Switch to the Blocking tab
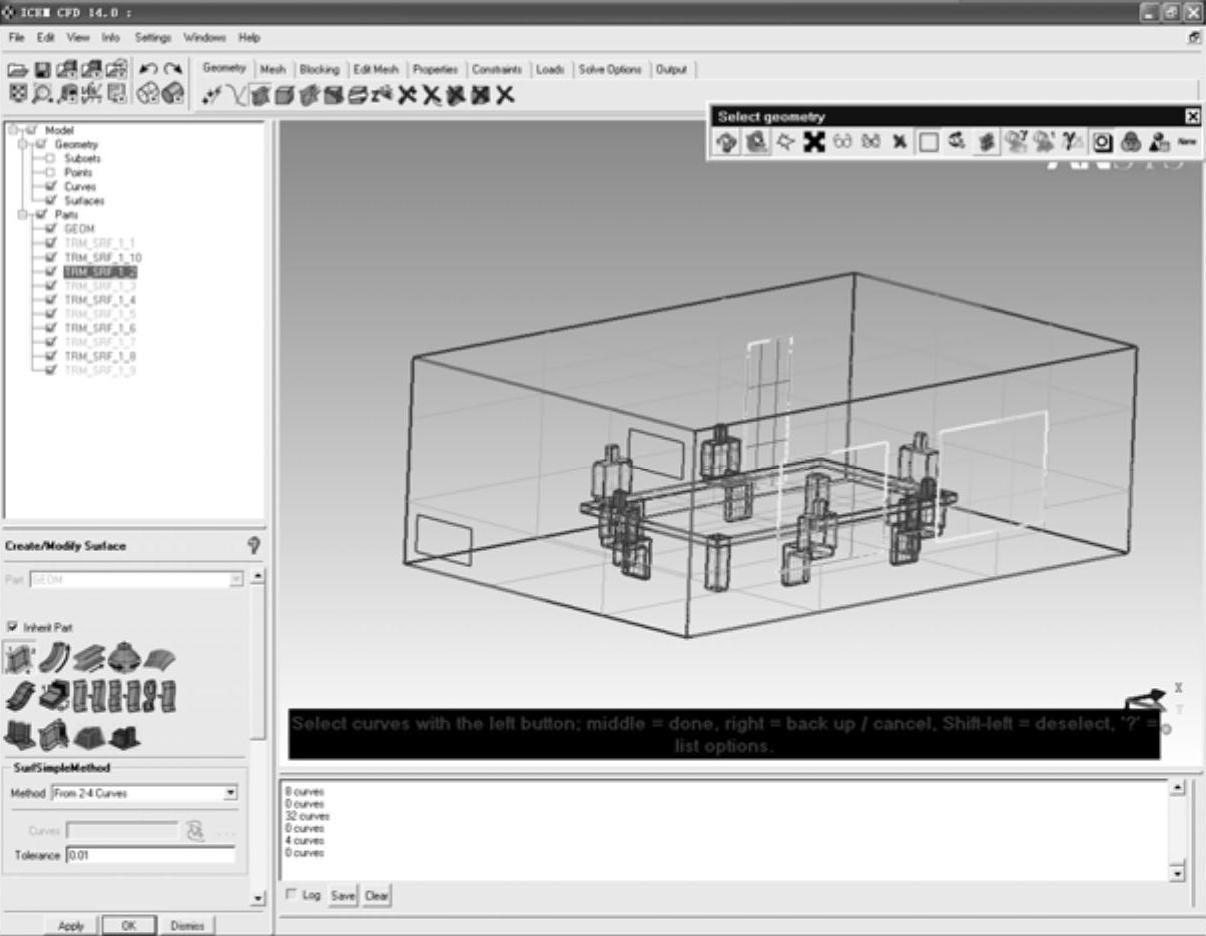The width and height of the screenshot is (1206, 936). click(319, 70)
